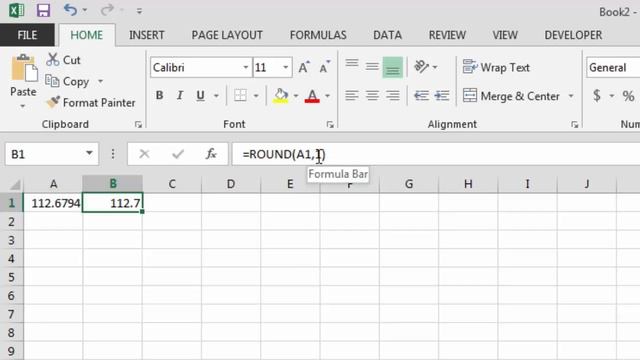This screenshot has width=640, height=360.
Task: Open the font color palette arrow
Action: [x=327, y=96]
